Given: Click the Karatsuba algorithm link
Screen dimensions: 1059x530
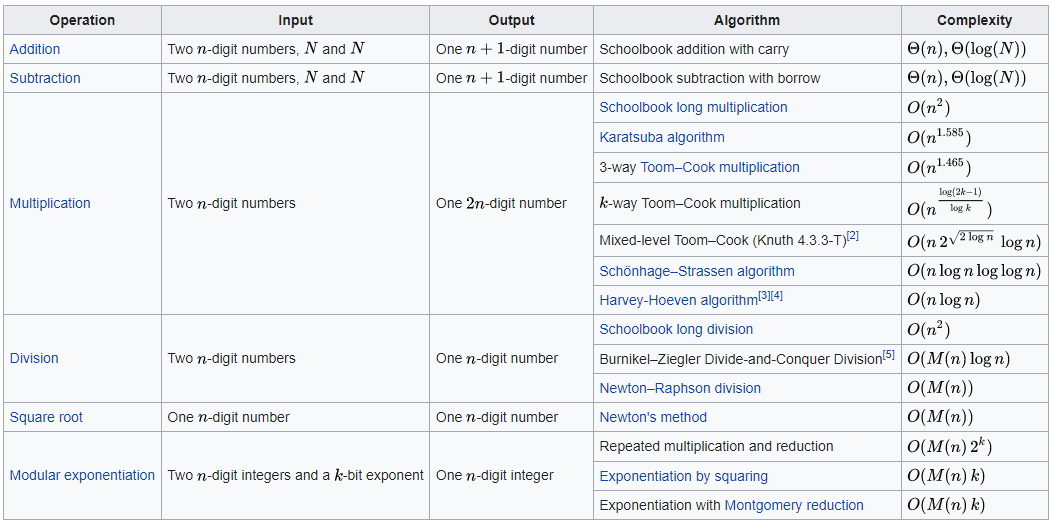Looking at the screenshot, I should 662,137.
